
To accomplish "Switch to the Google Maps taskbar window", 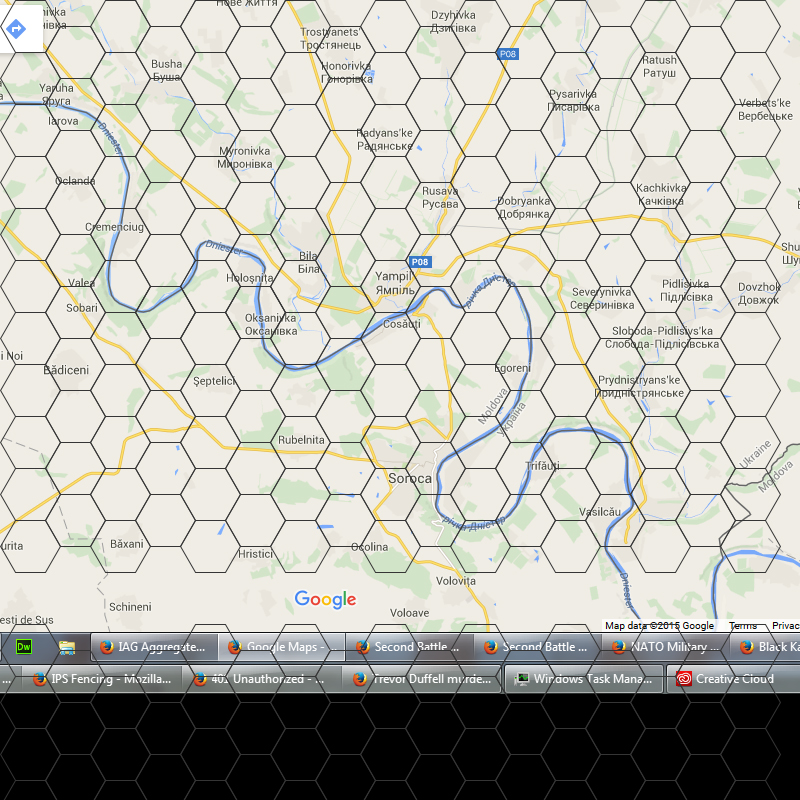I will click(282, 647).
